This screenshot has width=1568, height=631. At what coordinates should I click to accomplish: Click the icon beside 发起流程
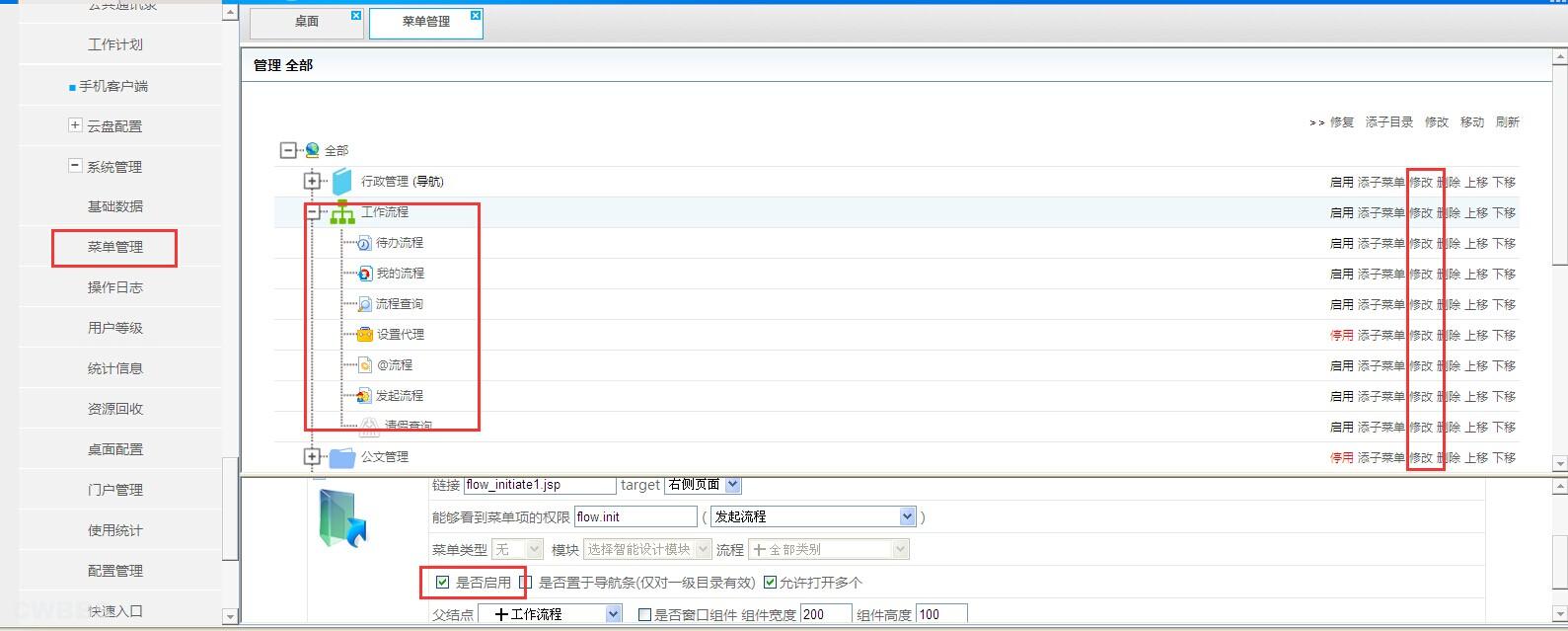[x=364, y=396]
